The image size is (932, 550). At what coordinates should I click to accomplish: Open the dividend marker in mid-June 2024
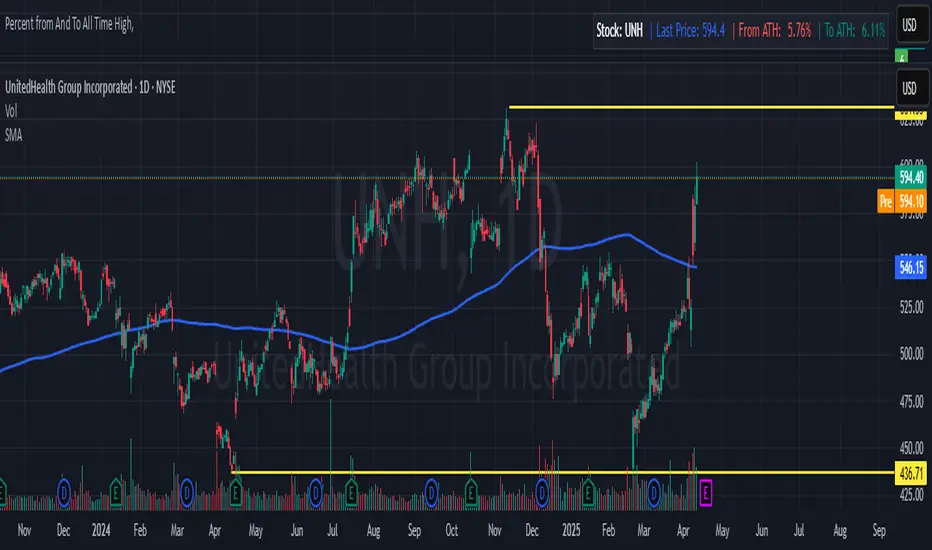coord(316,493)
